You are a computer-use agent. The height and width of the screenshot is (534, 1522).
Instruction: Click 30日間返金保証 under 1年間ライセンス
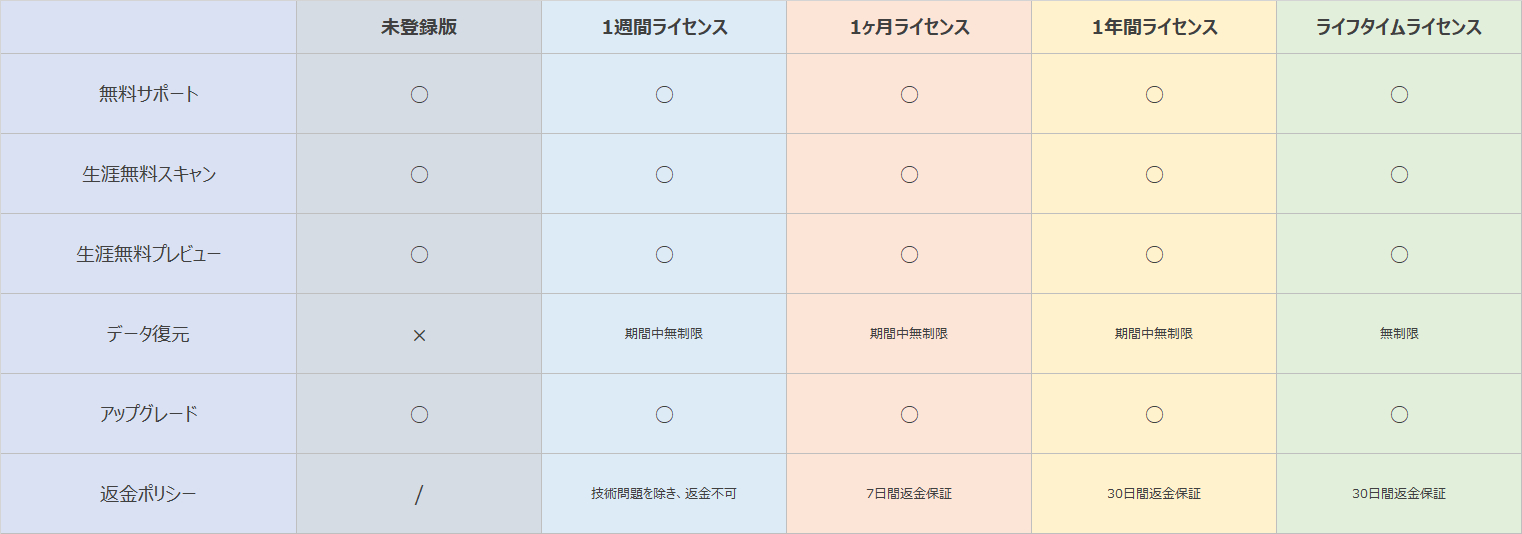pyautogui.click(x=1154, y=494)
